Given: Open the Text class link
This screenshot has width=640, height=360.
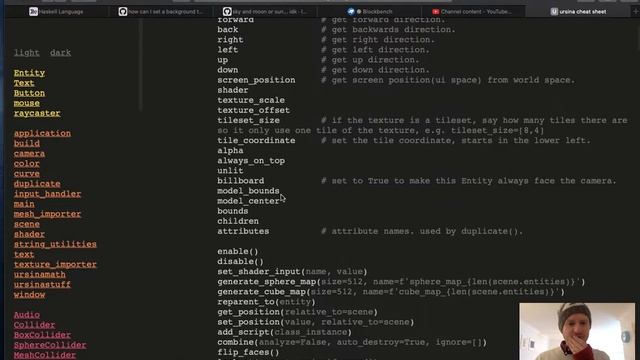Looking at the screenshot, I should pyautogui.click(x=24, y=83).
